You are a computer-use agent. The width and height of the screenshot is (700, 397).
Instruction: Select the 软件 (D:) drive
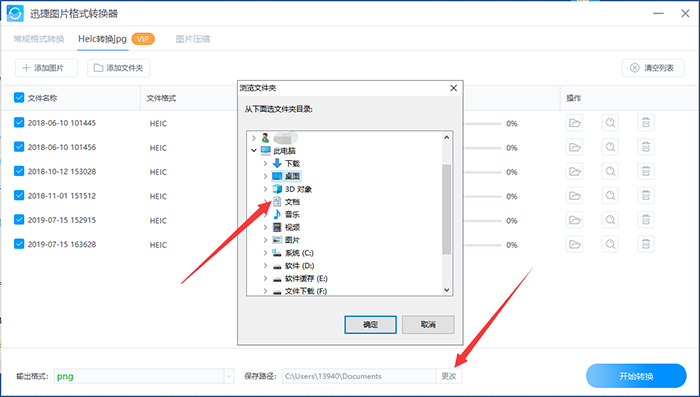(293, 266)
